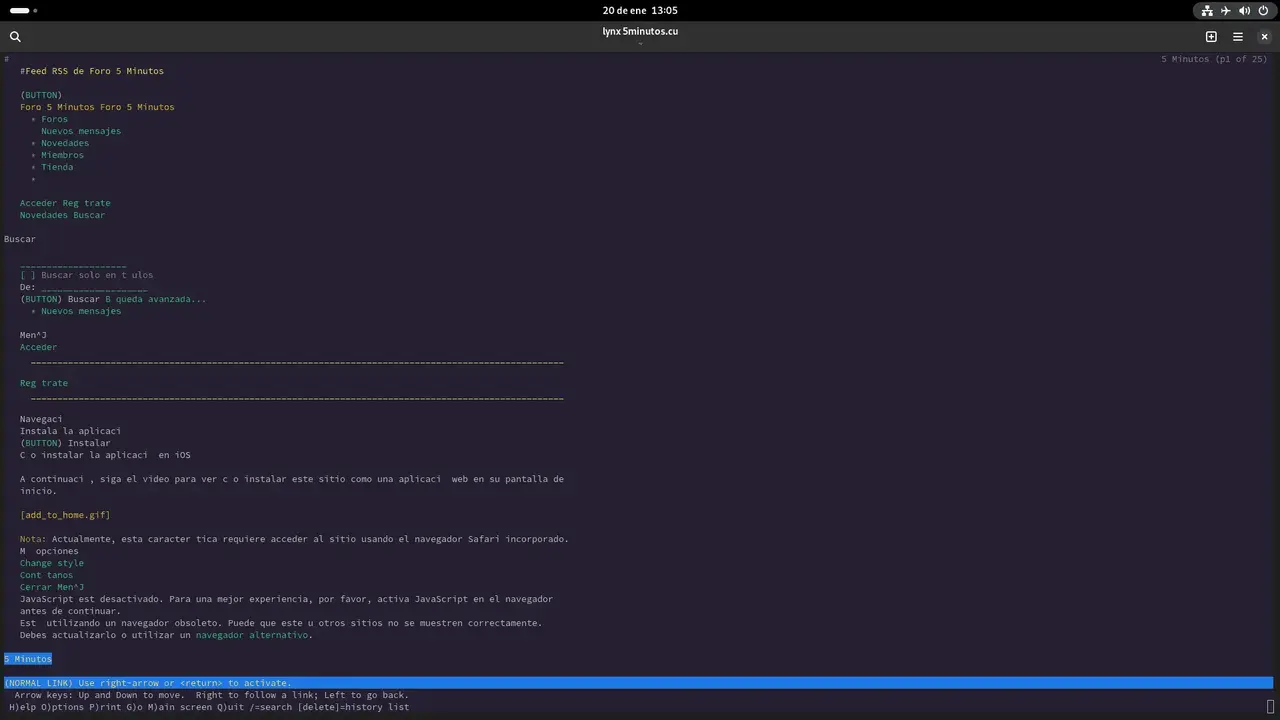
Task: Click Acceder link below Menú heading
Action: (38, 347)
